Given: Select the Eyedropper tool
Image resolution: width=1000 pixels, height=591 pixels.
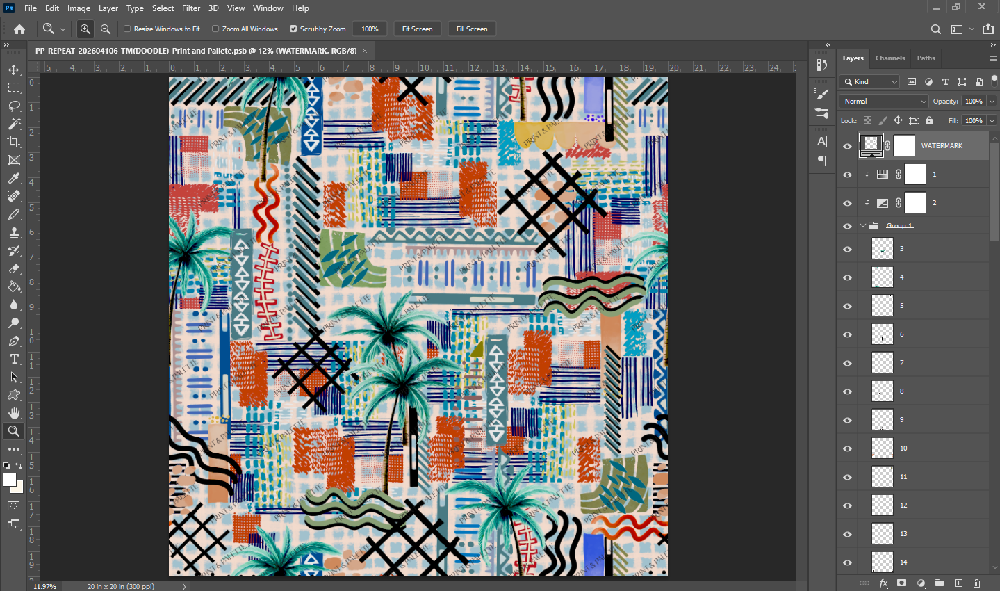Looking at the screenshot, I should click(x=13, y=178).
